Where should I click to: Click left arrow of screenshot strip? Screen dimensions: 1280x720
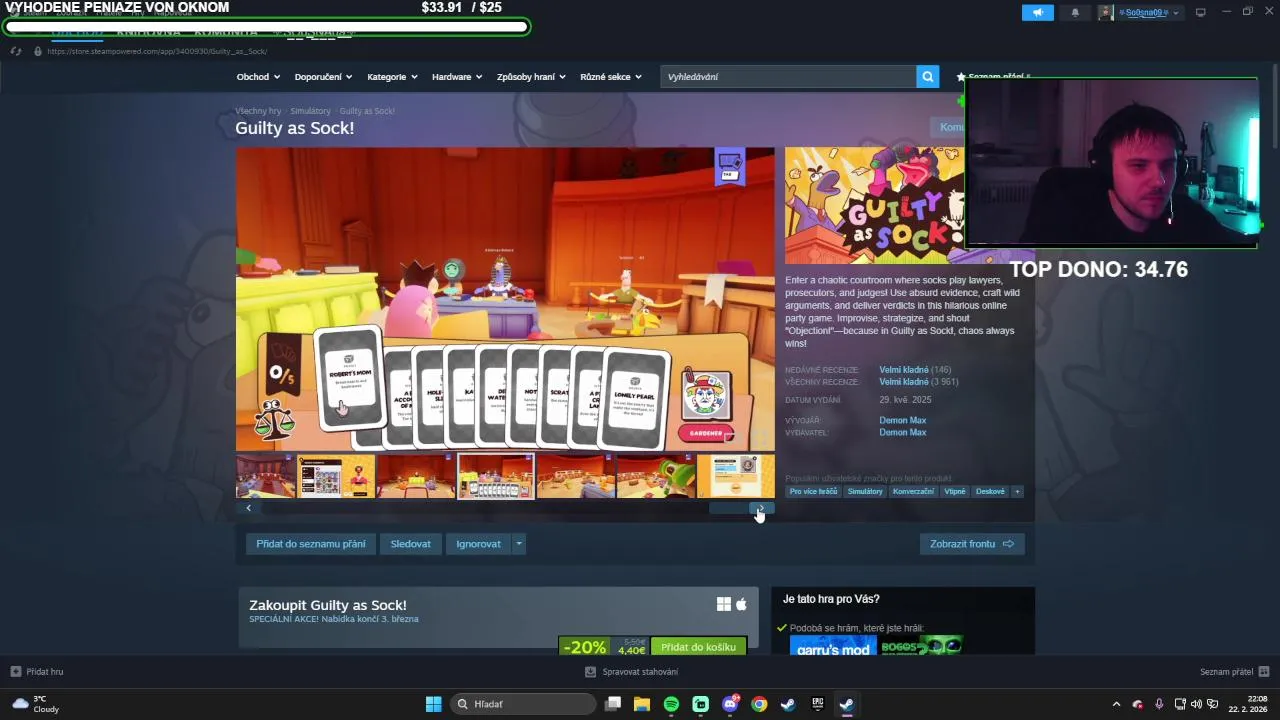pyautogui.click(x=248, y=508)
